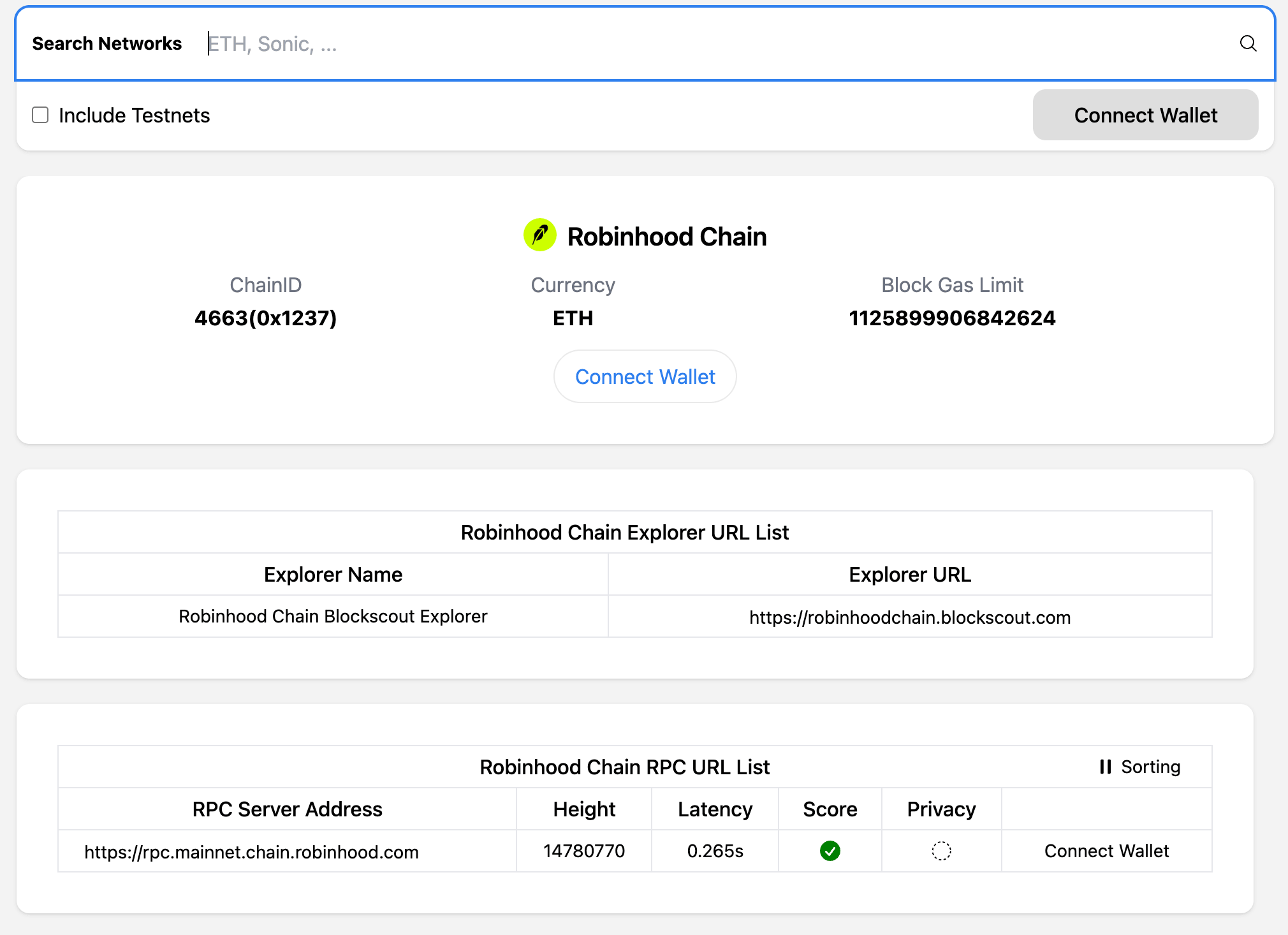The image size is (1288, 935).
Task: Click the latency value 0.265s
Action: coord(715,851)
